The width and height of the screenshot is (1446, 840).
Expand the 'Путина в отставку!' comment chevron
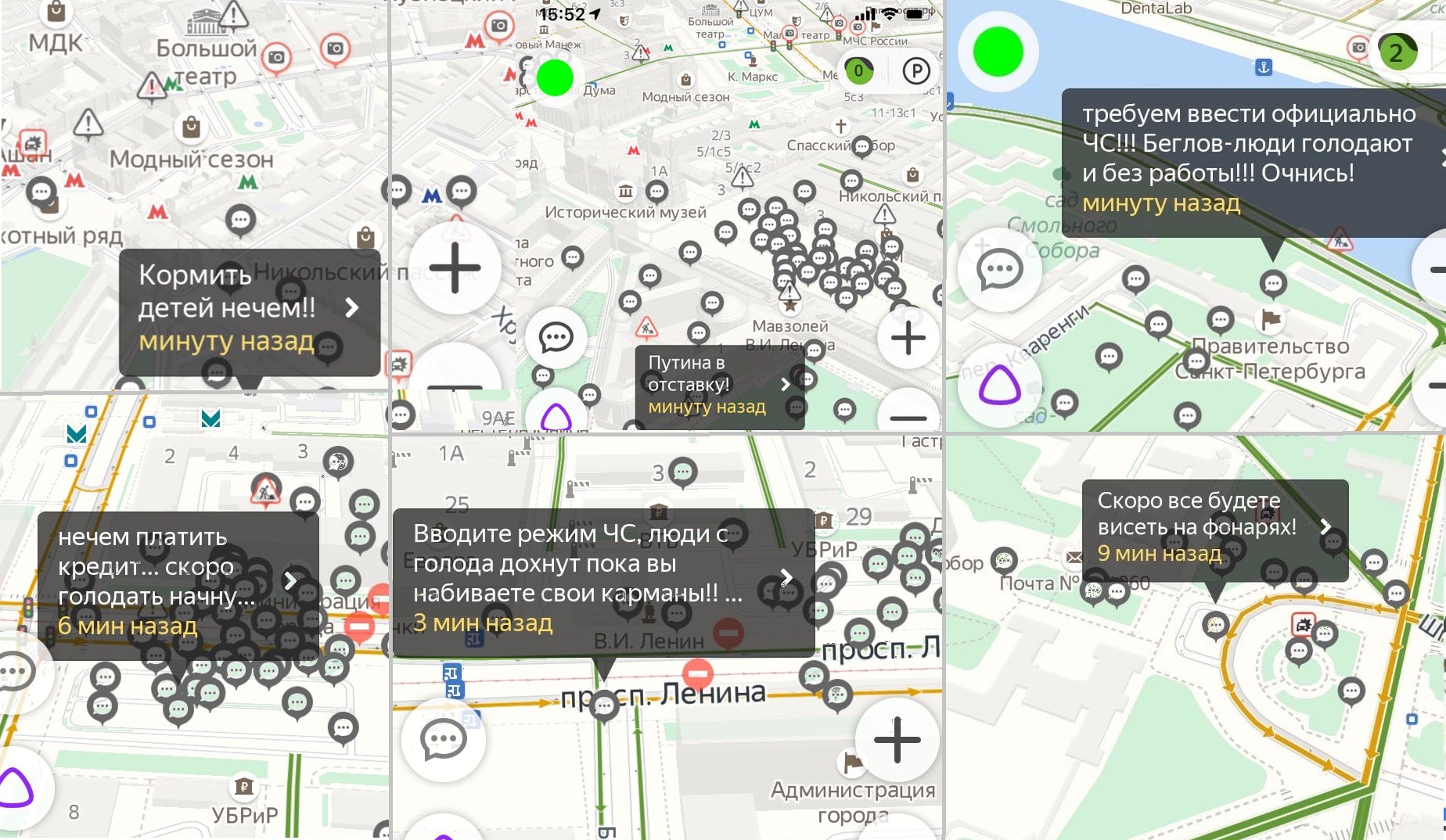786,384
